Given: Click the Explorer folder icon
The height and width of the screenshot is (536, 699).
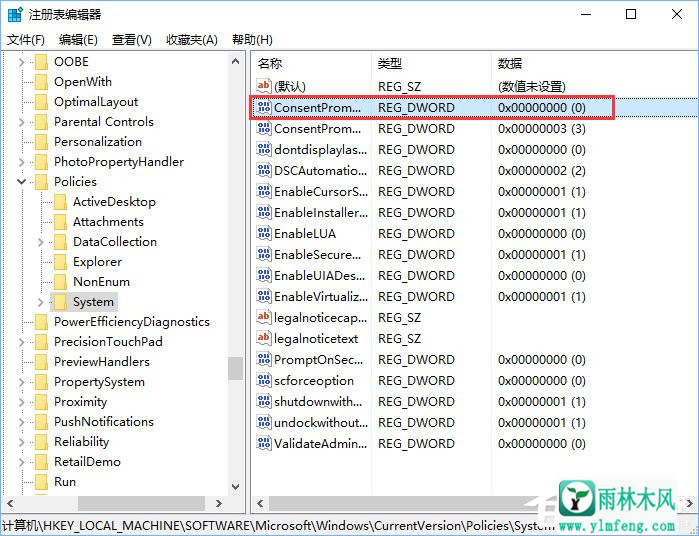Looking at the screenshot, I should click(x=60, y=262).
